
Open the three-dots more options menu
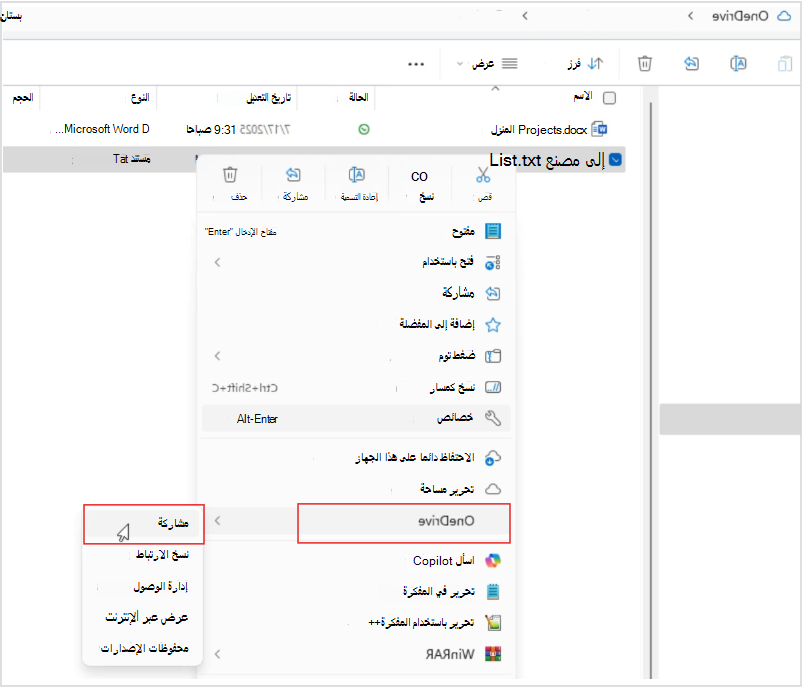[x=416, y=64]
